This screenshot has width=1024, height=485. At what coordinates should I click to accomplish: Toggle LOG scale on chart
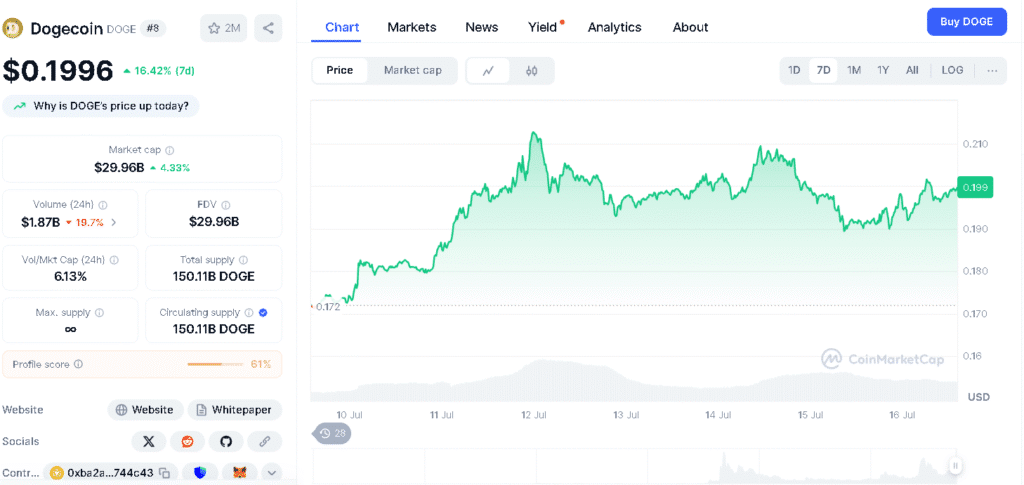(952, 70)
